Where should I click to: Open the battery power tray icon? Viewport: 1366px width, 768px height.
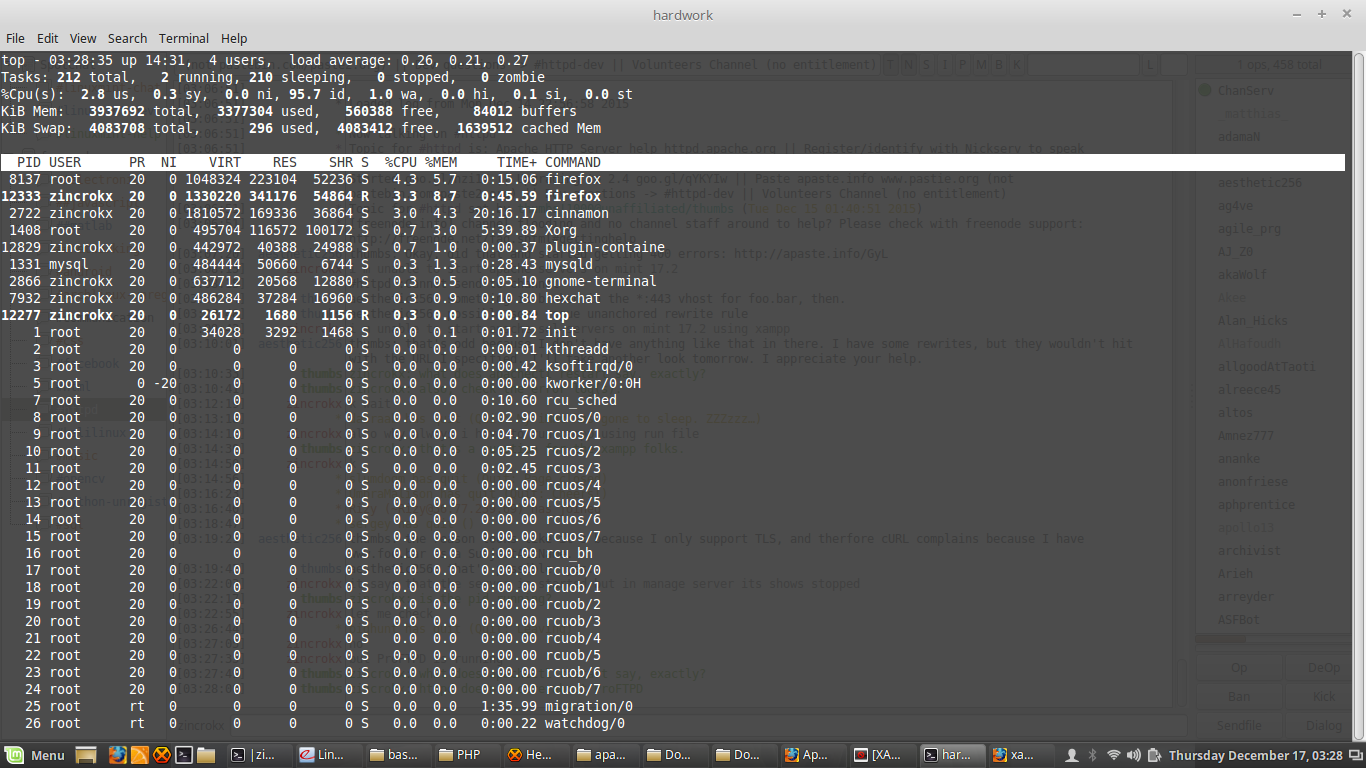tap(1155, 755)
